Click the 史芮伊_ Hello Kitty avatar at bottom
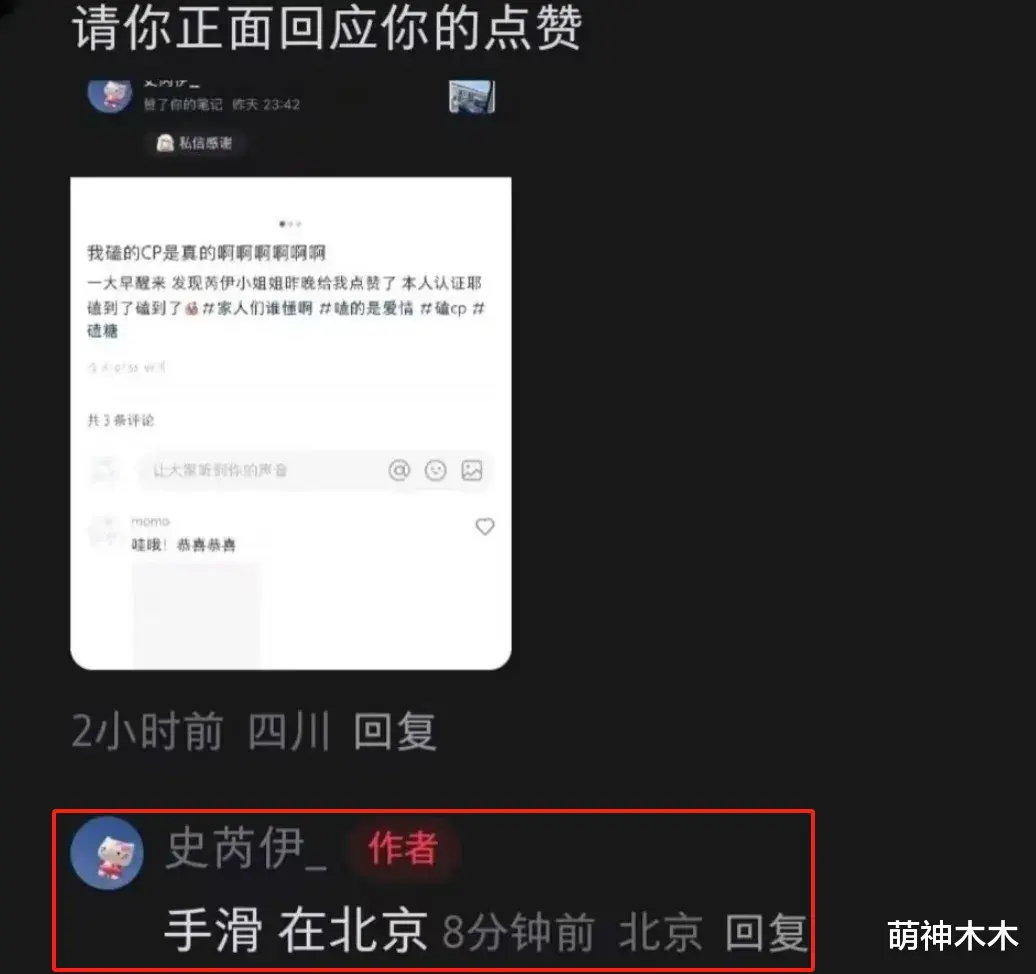 (107, 852)
